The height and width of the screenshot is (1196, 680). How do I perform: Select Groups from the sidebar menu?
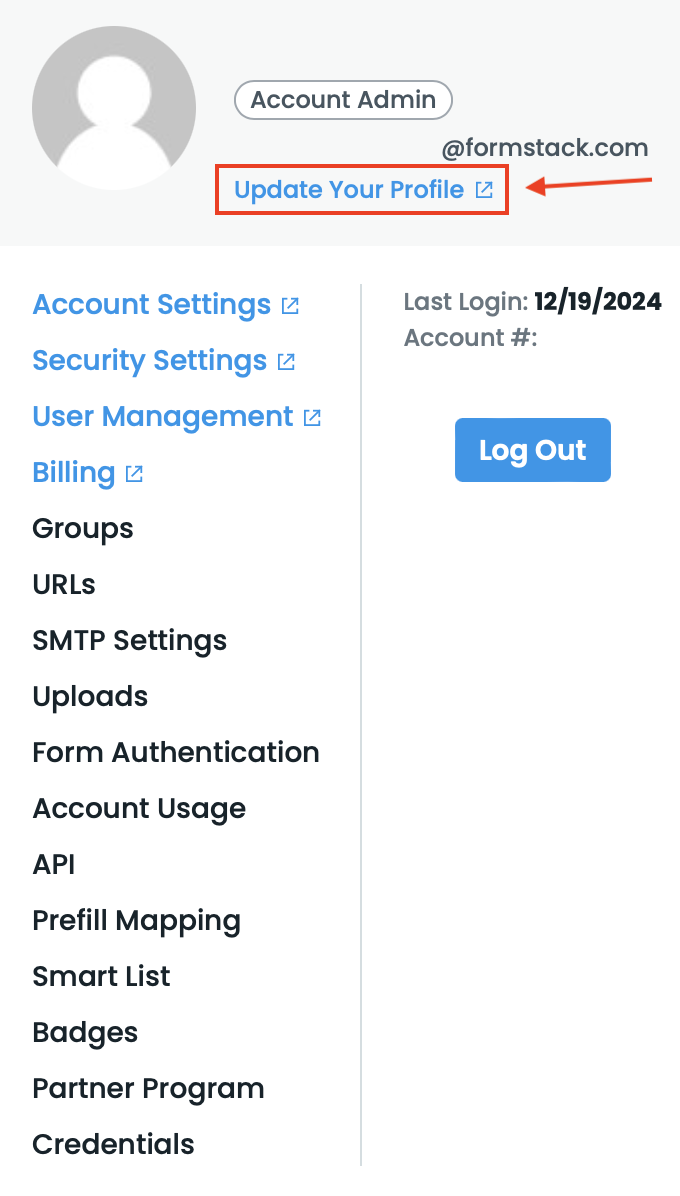click(x=82, y=528)
